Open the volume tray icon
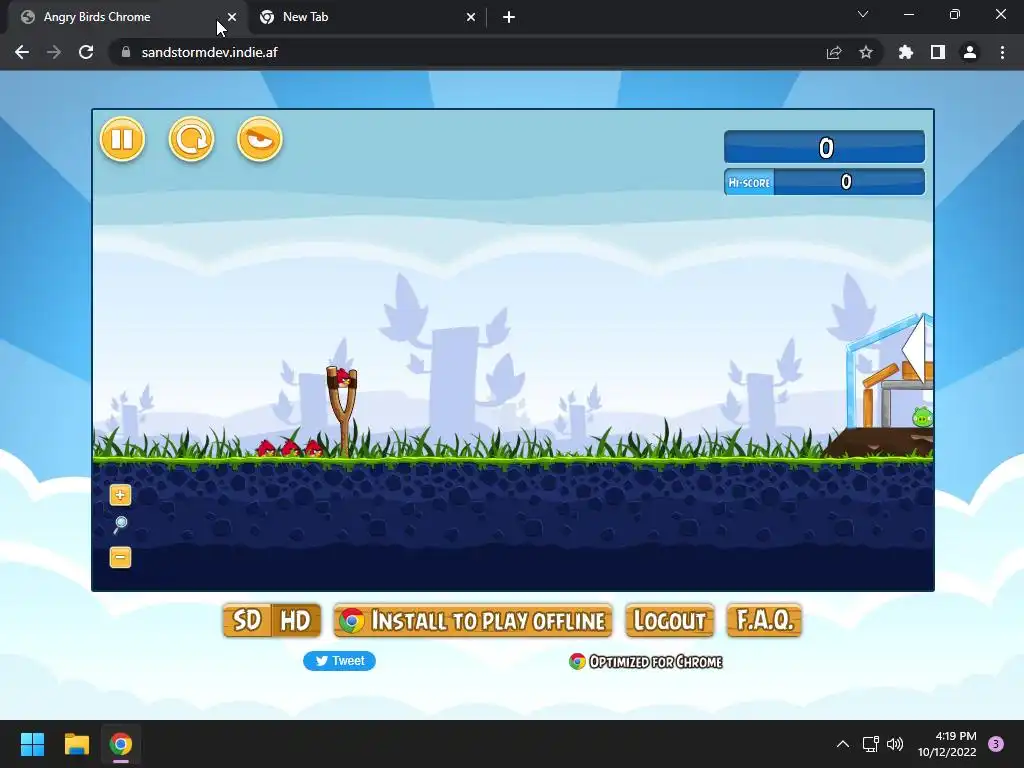The width and height of the screenshot is (1024, 768). click(895, 744)
